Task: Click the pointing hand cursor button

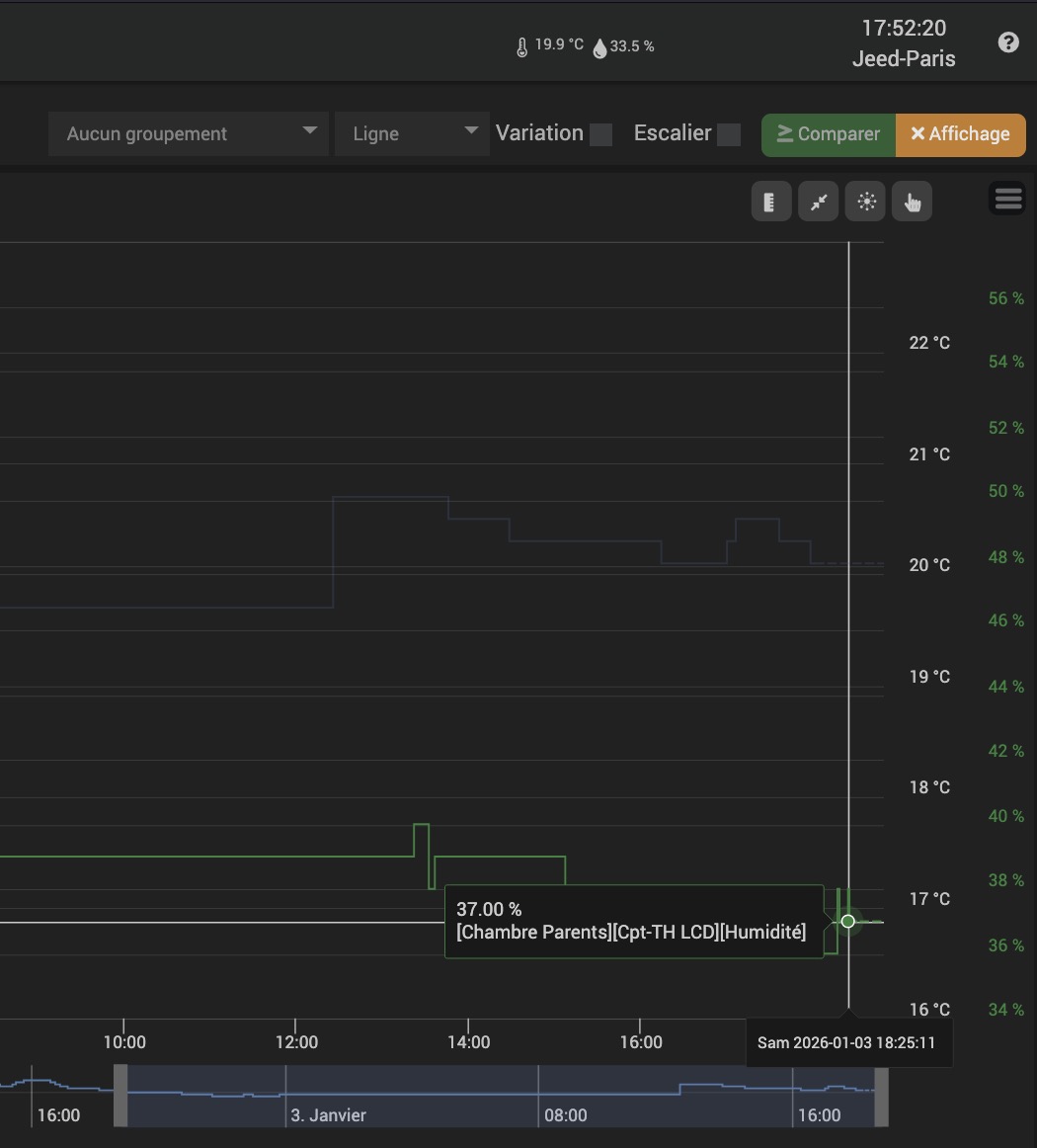Action: click(x=912, y=203)
